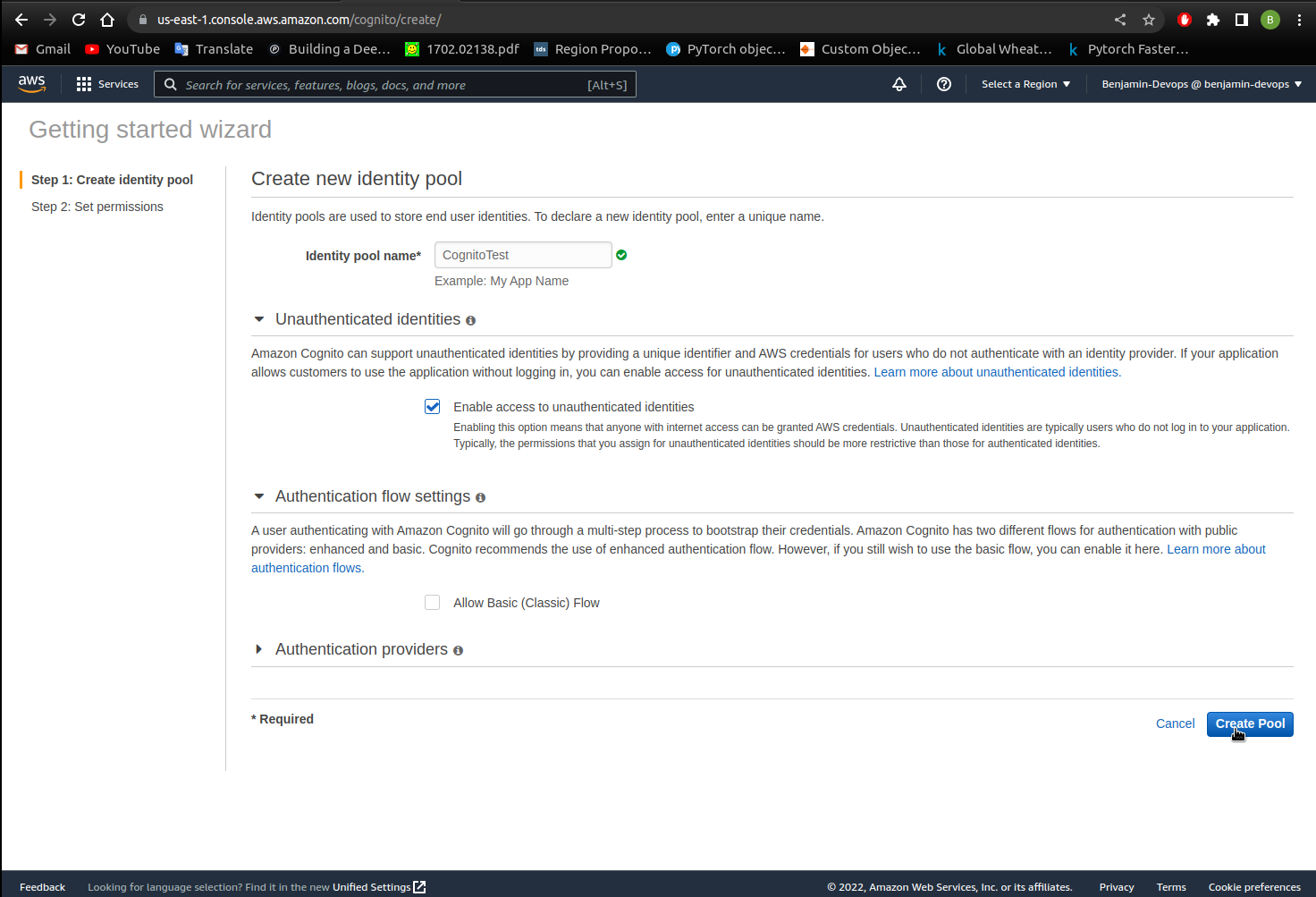Image resolution: width=1316 pixels, height=897 pixels.
Task: Click info icon beside Unauthenticated identities
Action: pyautogui.click(x=470, y=320)
